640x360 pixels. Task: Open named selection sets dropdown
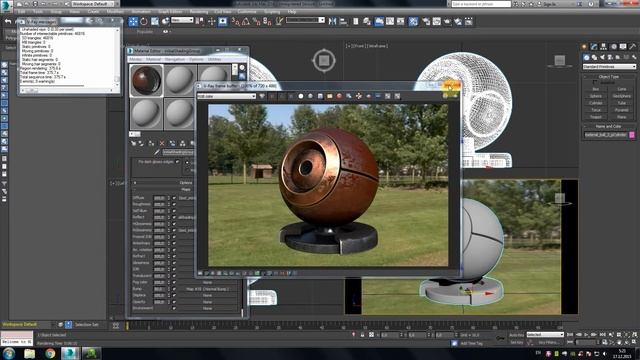pyautogui.click(x=305, y=20)
